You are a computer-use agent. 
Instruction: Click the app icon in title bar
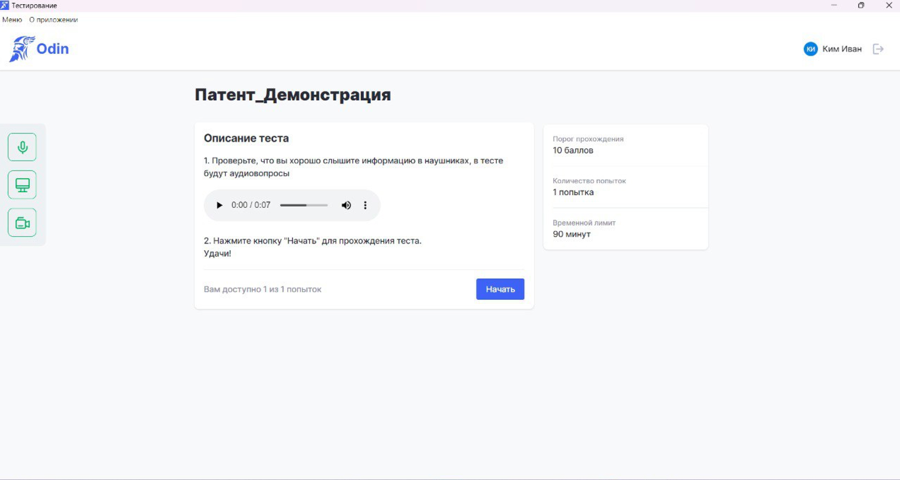pyautogui.click(x=5, y=5)
